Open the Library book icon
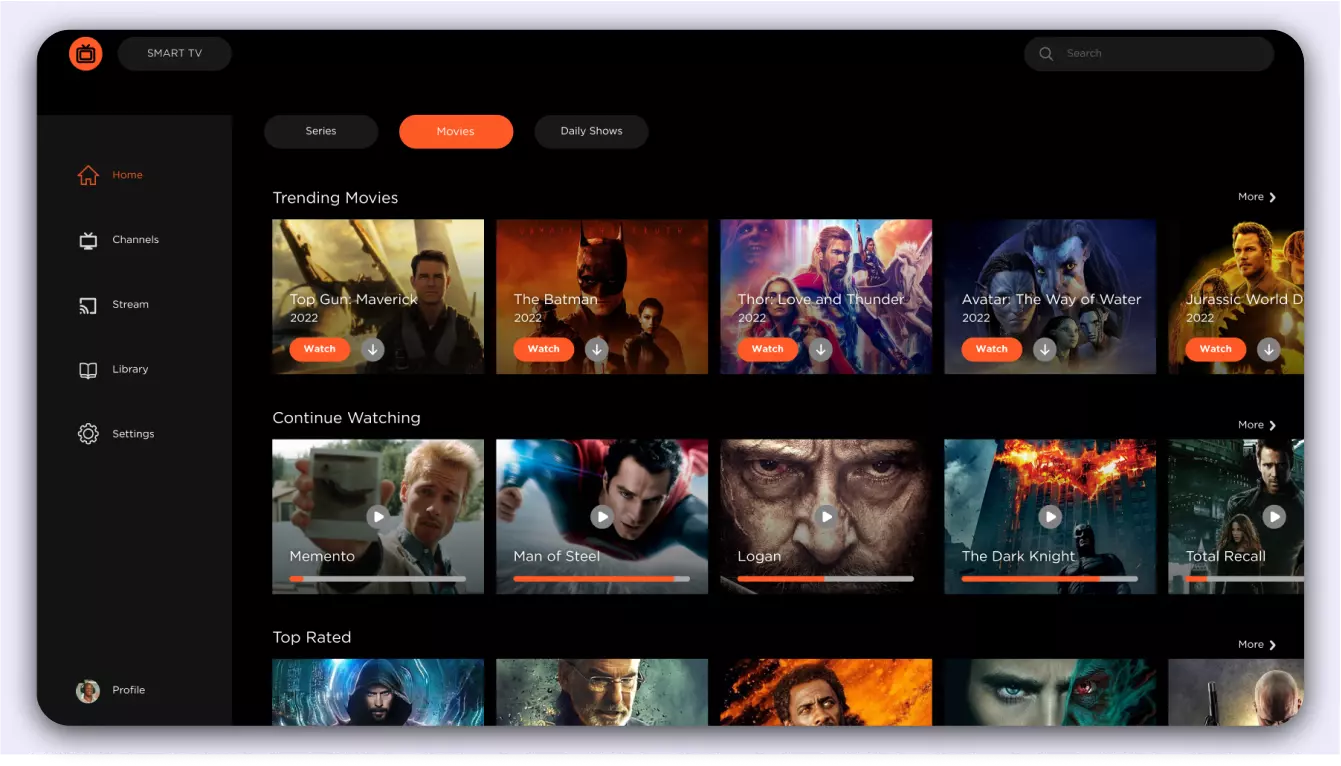Screen dimensions: 1341x766 88,370
